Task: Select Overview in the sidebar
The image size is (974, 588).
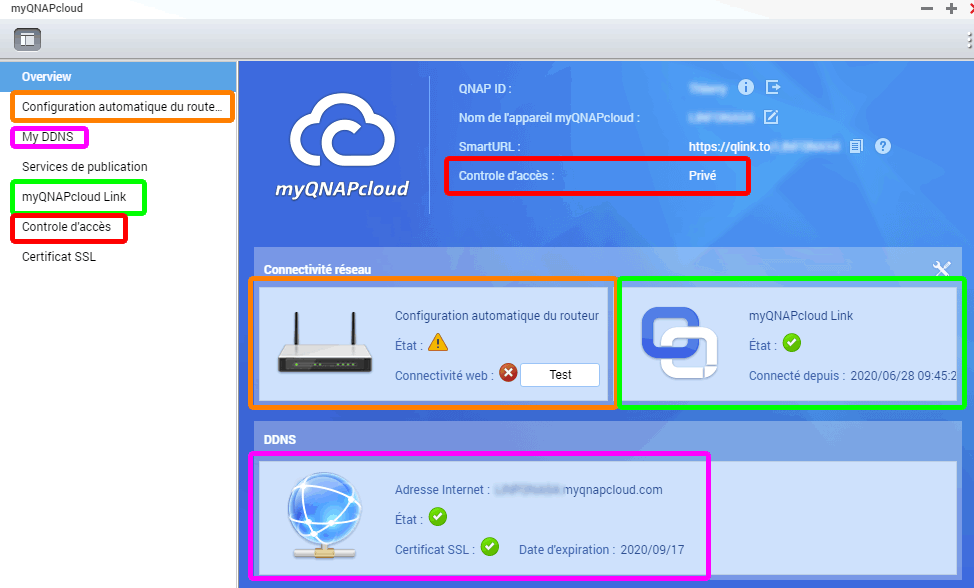Action: (47, 77)
